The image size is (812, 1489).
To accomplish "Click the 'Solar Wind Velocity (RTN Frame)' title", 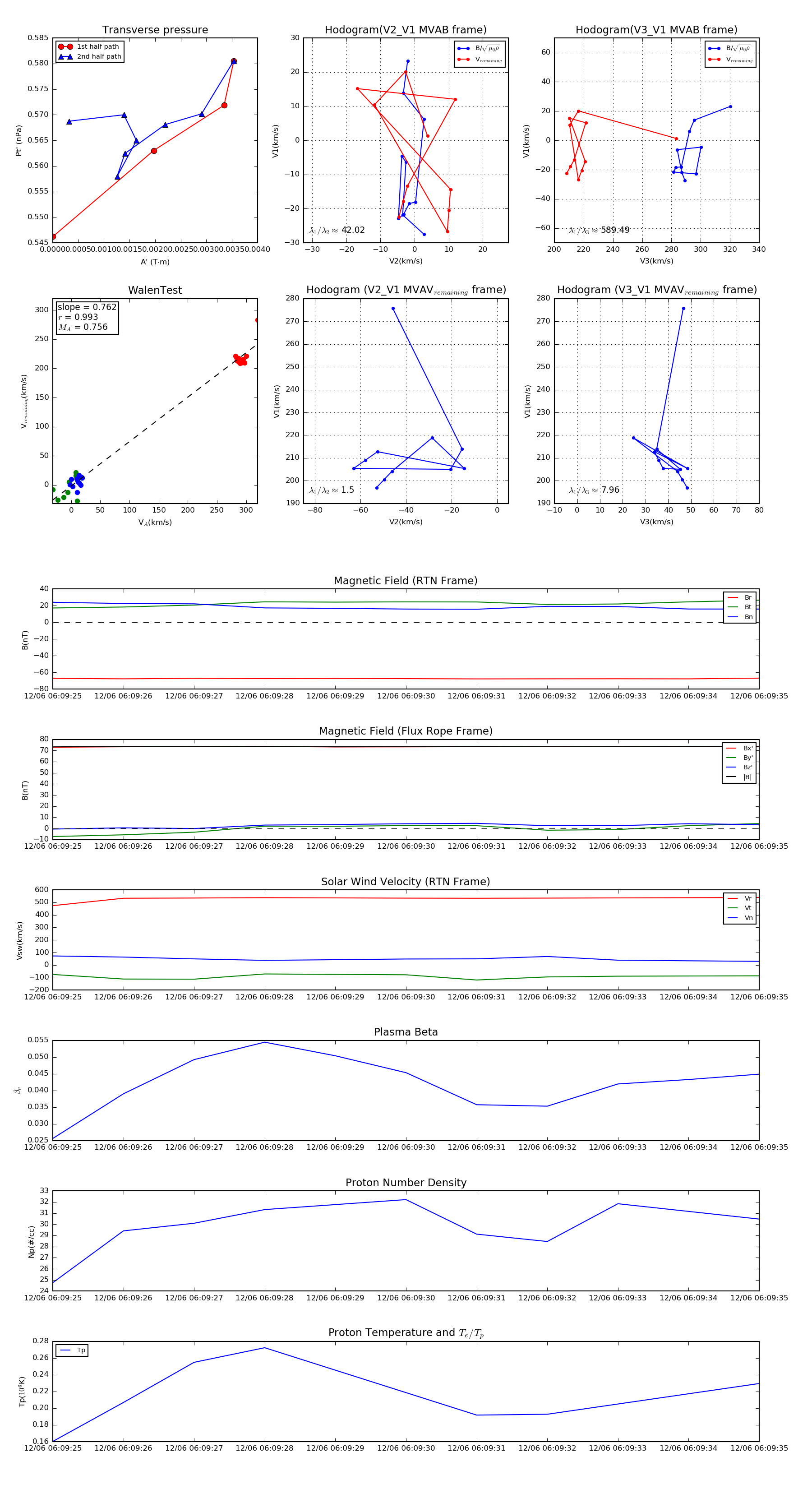I will coord(406,882).
